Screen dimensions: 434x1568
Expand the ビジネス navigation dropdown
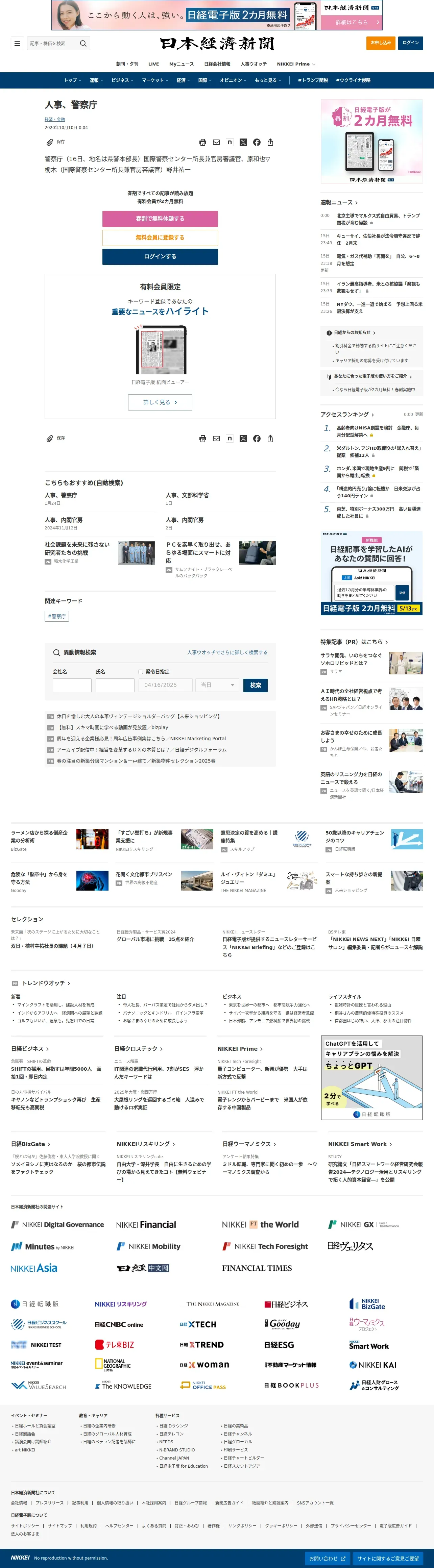point(122,80)
